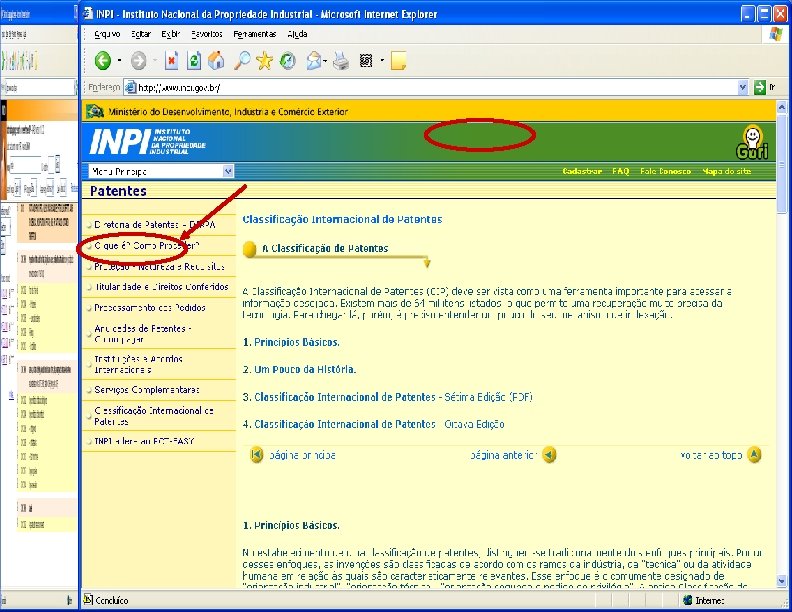
Task: Click the 'Concluído' status bar text
Action: (x=112, y=600)
